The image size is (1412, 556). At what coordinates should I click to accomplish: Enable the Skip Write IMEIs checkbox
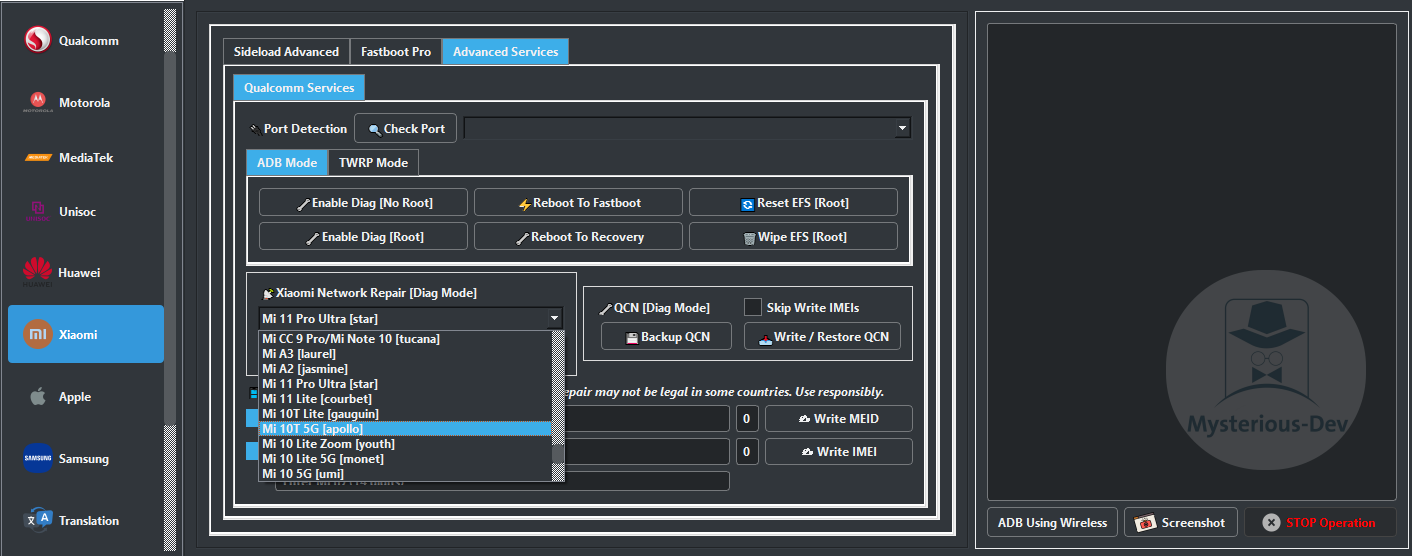(x=752, y=308)
